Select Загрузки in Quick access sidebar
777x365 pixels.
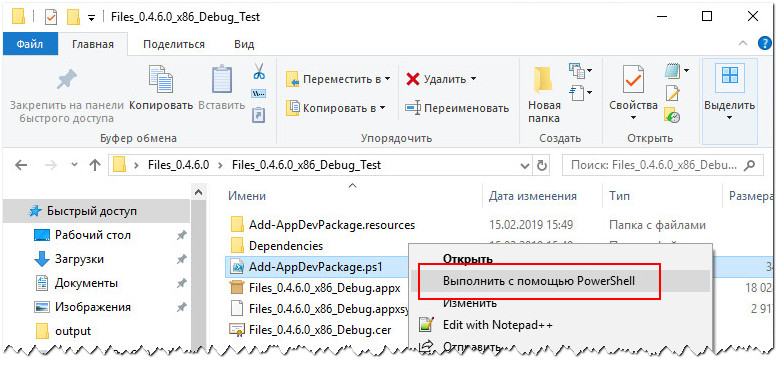79,259
